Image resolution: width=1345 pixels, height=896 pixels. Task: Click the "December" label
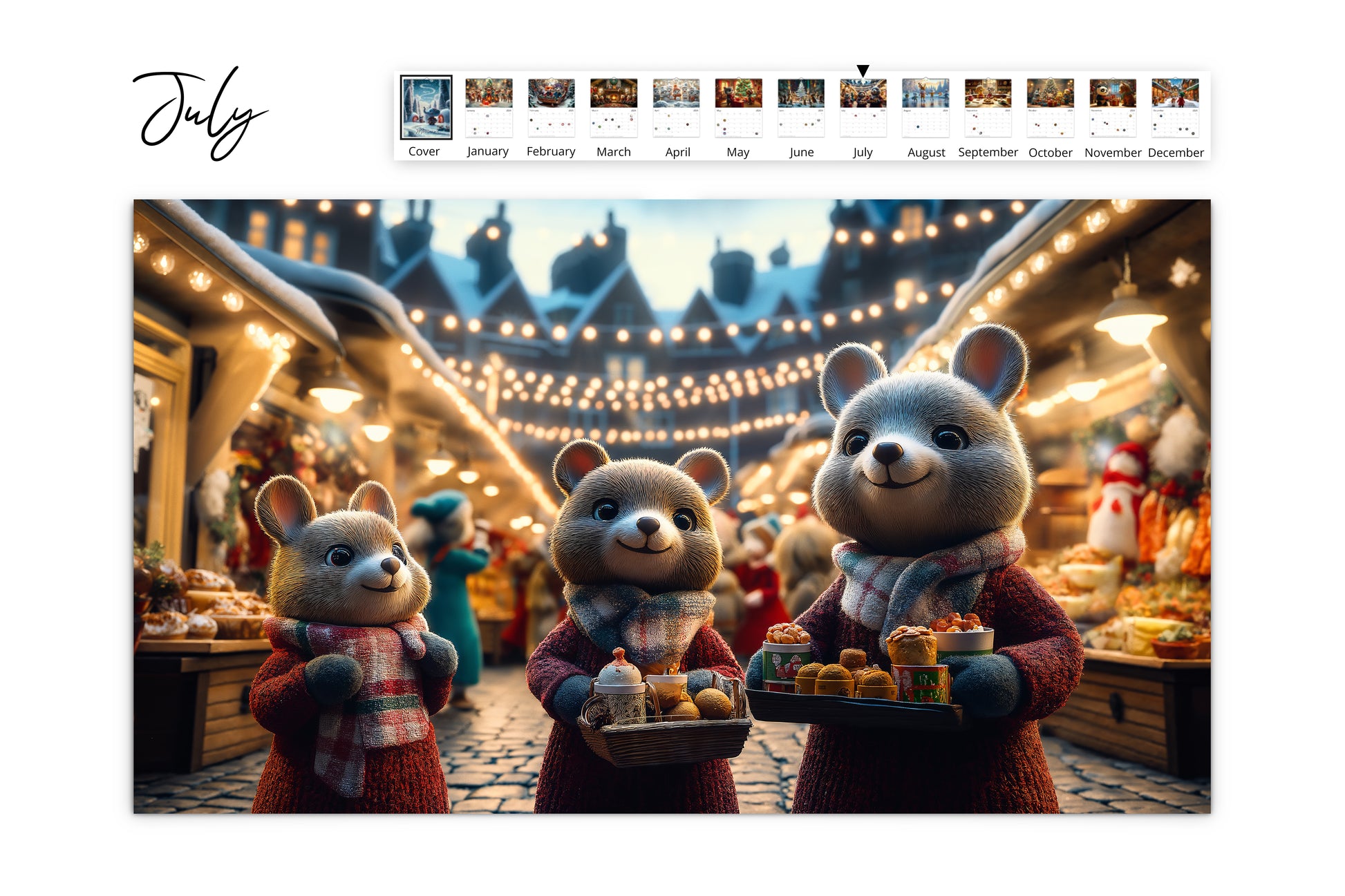coord(1176,153)
